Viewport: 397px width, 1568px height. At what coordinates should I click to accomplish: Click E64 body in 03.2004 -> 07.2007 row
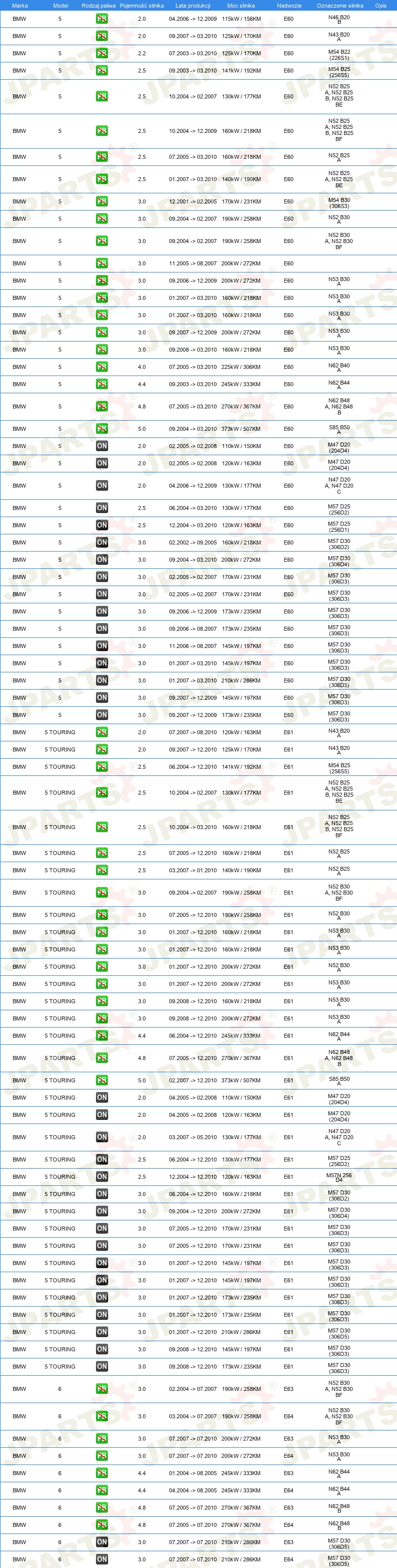pos(289,1416)
